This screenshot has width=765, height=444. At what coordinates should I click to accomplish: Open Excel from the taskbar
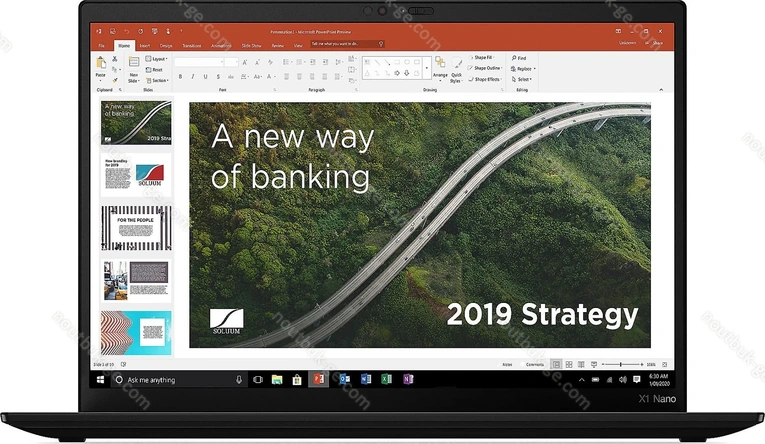point(387,379)
